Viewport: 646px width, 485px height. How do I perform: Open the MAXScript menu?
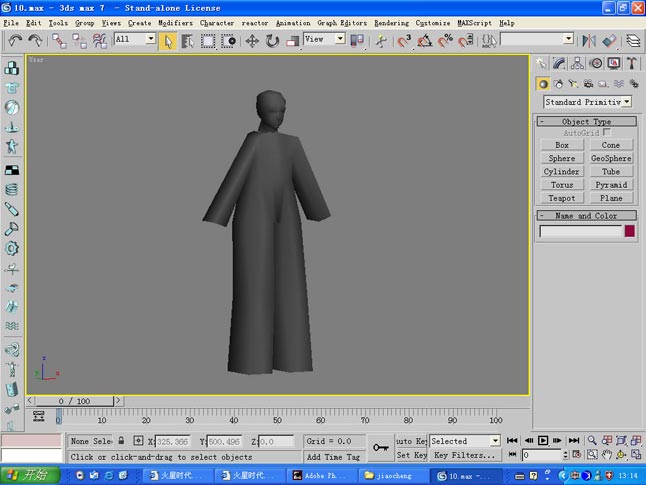pos(474,23)
